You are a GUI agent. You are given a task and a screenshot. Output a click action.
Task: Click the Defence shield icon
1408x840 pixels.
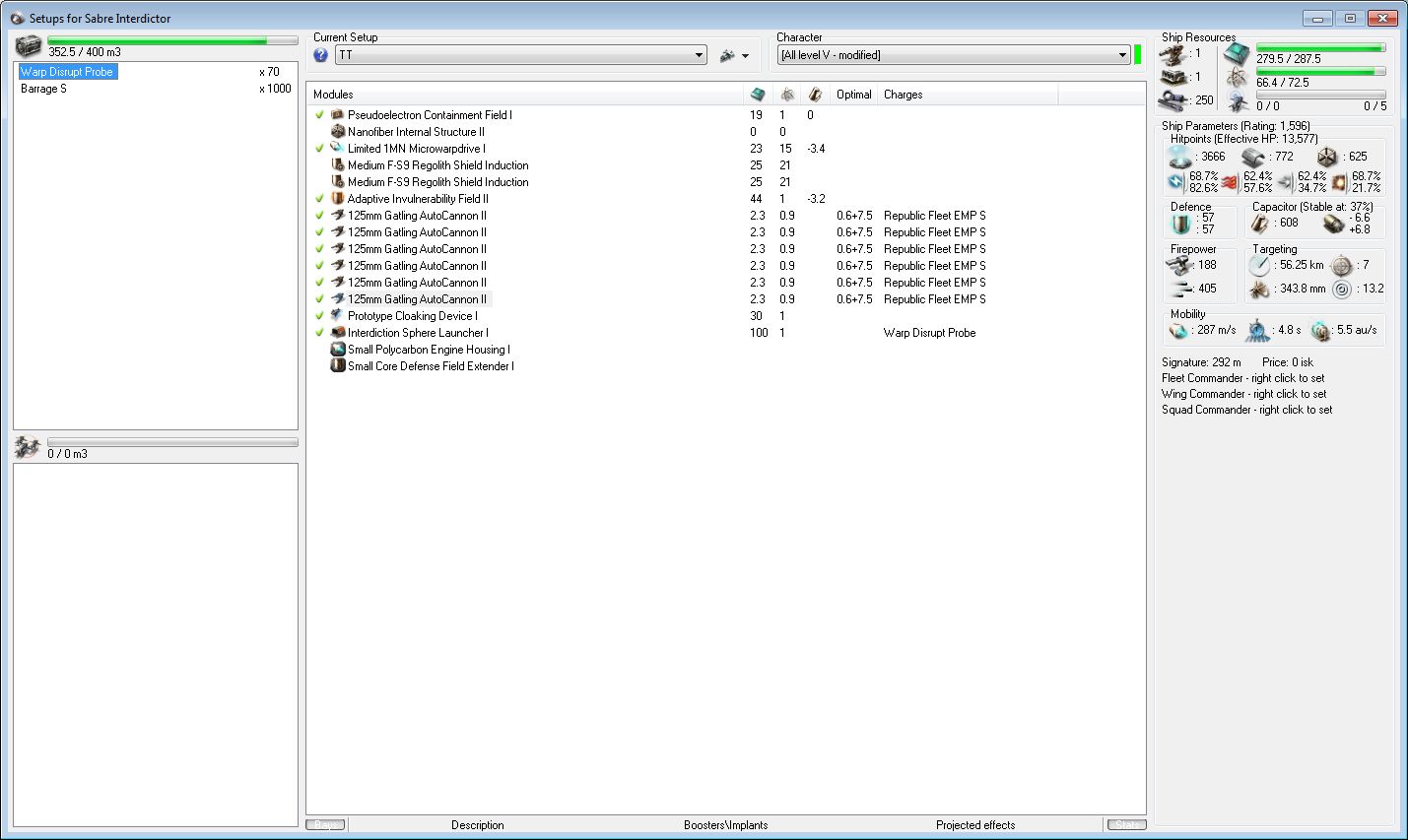1180,224
